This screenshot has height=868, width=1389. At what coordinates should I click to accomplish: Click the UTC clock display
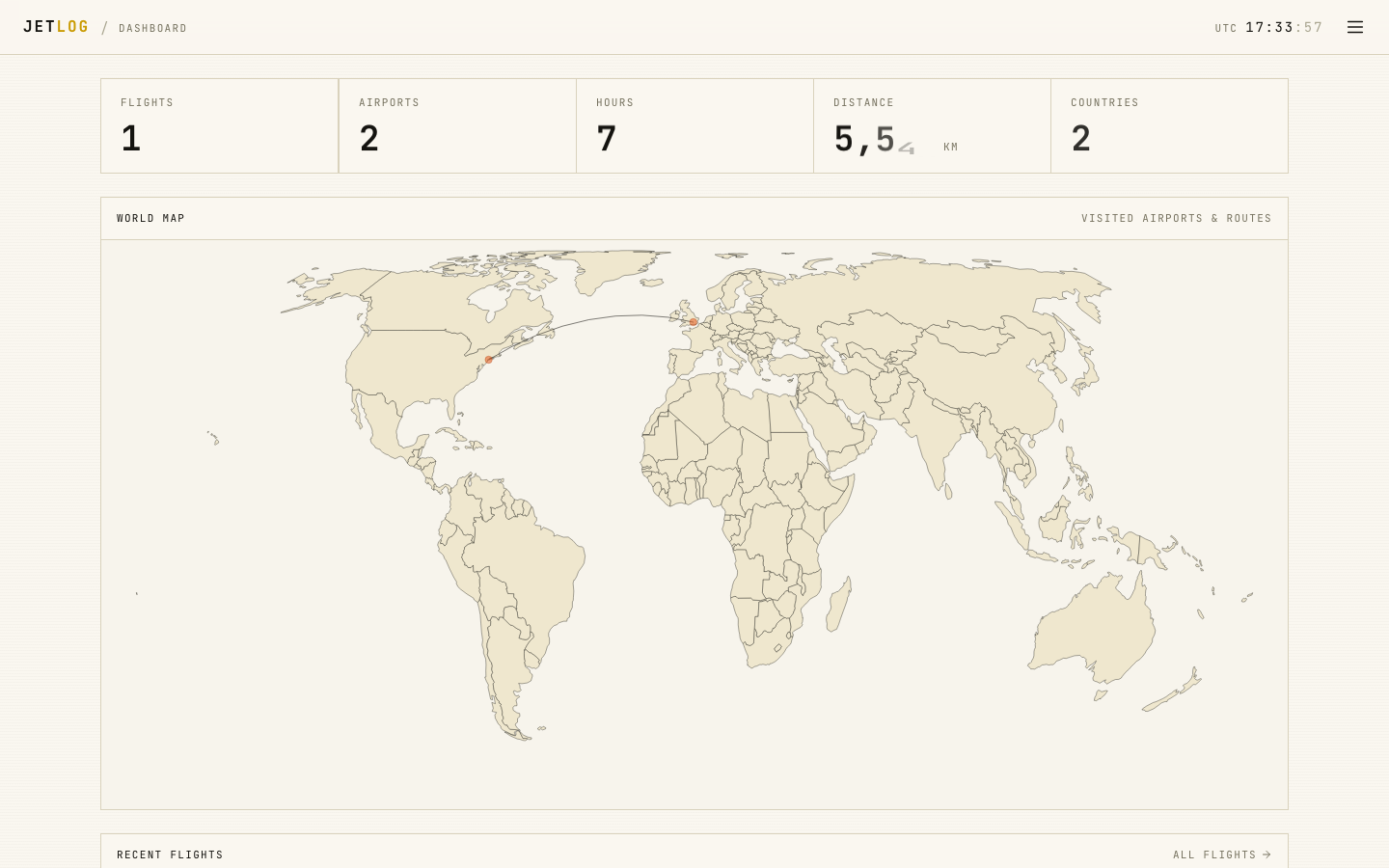click(x=1269, y=27)
